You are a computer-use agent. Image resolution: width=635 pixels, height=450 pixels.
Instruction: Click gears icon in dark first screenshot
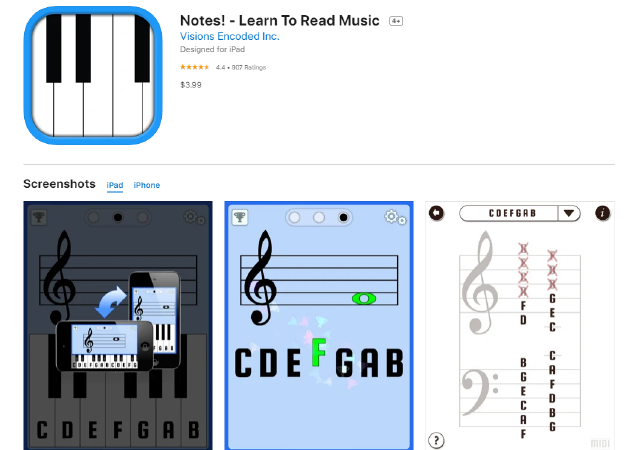pyautogui.click(x=195, y=218)
